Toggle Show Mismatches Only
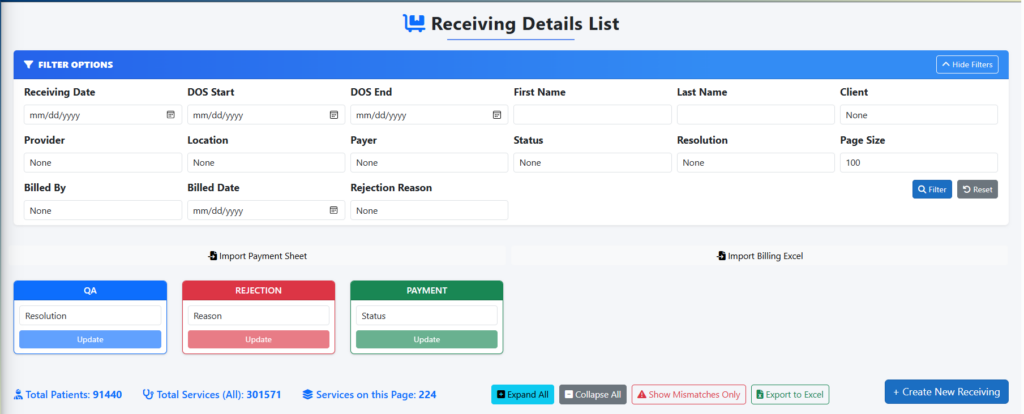This screenshot has width=1024, height=414. click(x=688, y=394)
